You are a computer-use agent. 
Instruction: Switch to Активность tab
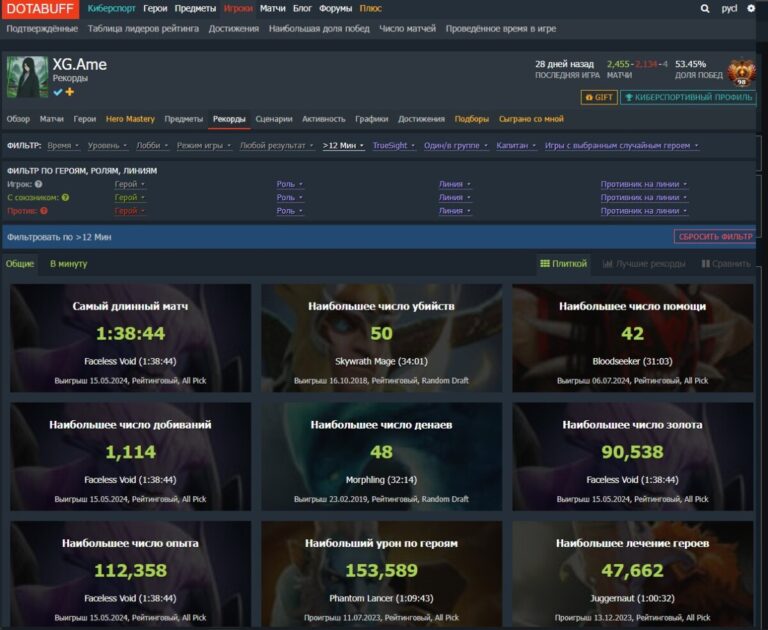point(323,119)
